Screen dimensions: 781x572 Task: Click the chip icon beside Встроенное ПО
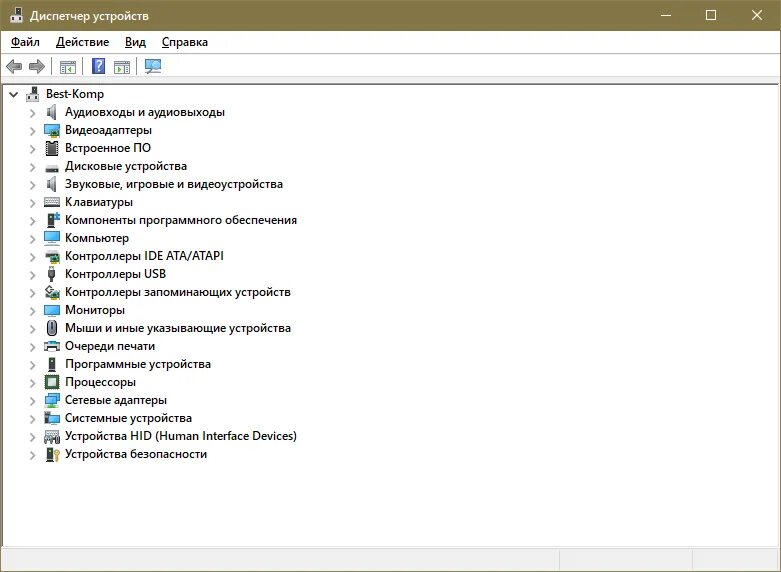pos(52,148)
